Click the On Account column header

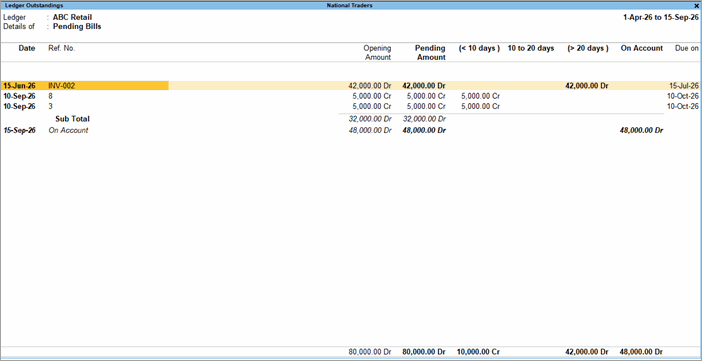(x=642, y=48)
